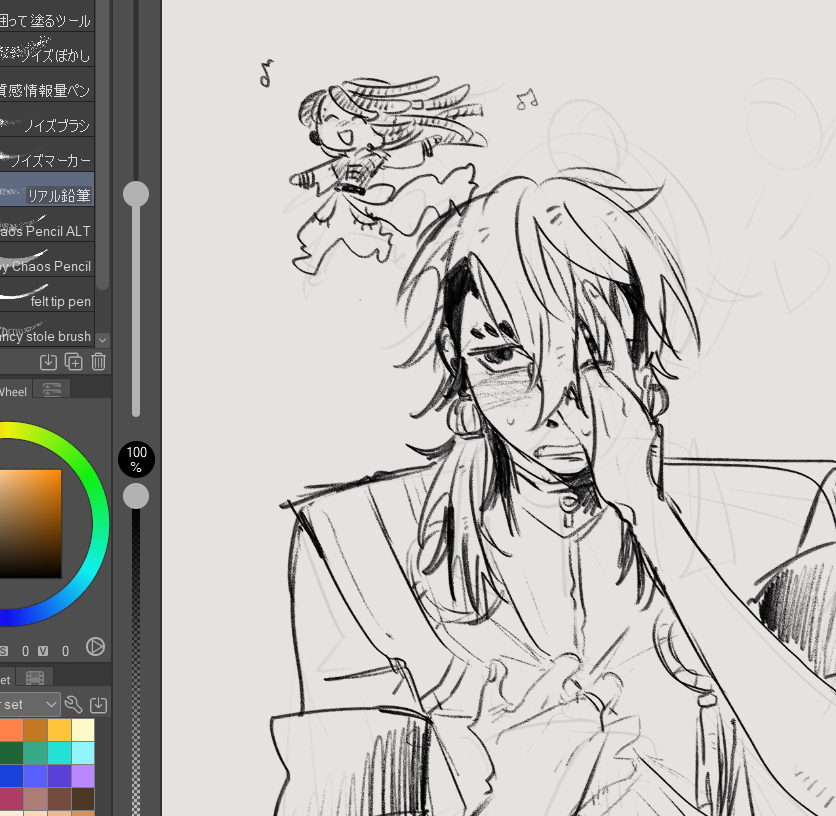Pick the indigo purple swatch
Viewport: 836px width, 816px height.
[59, 776]
